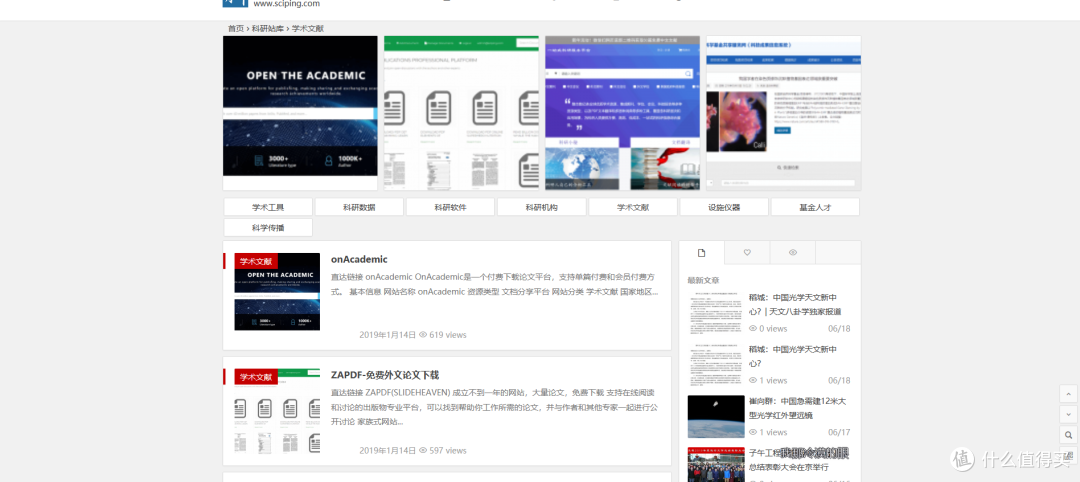This screenshot has height=482, width=1080.
Task: Click 学术文献 in the breadcrumb
Action: [307, 28]
